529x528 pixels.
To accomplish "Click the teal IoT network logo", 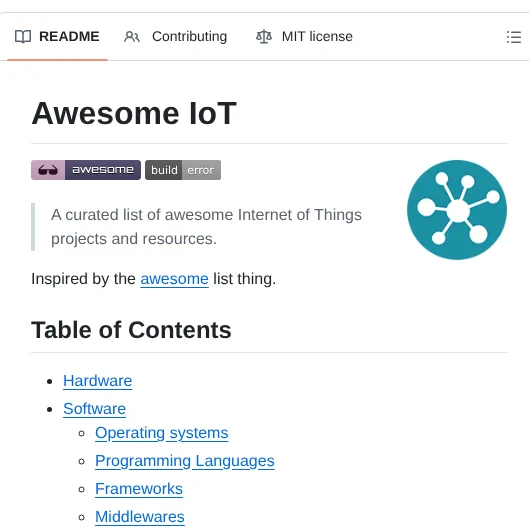I will (x=457, y=210).
